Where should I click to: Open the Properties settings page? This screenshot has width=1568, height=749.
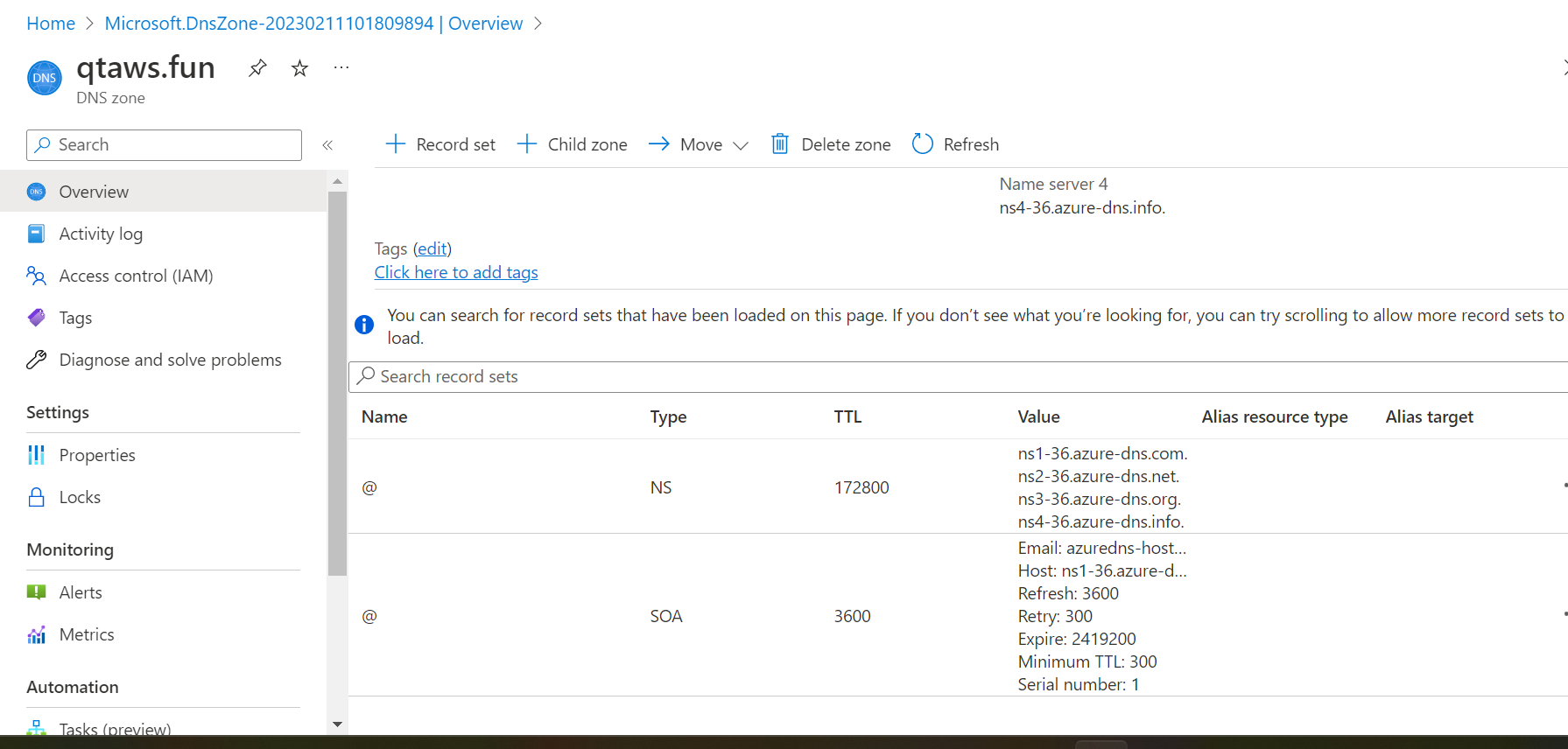97,455
